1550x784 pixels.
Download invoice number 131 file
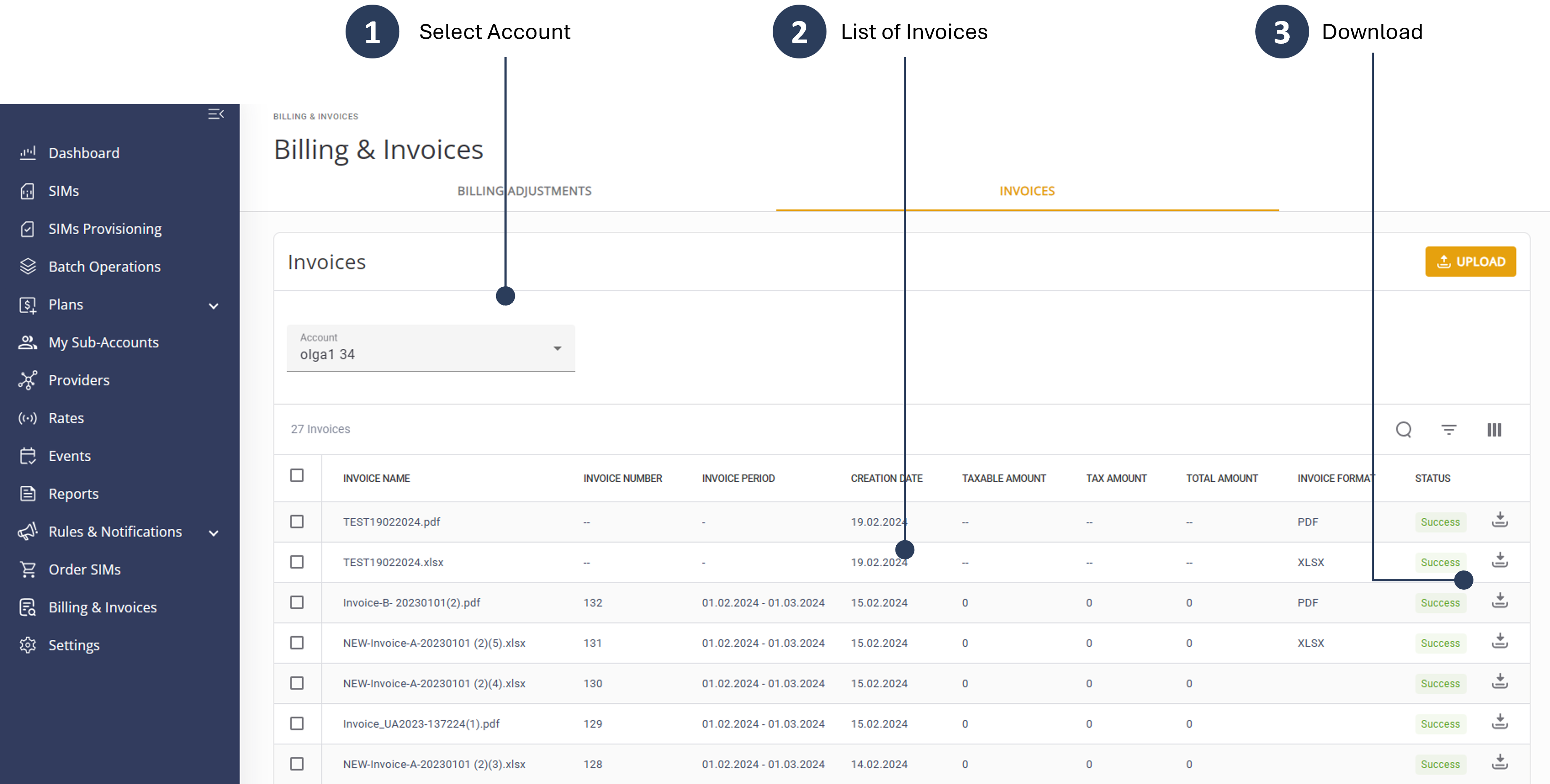[1500, 641]
